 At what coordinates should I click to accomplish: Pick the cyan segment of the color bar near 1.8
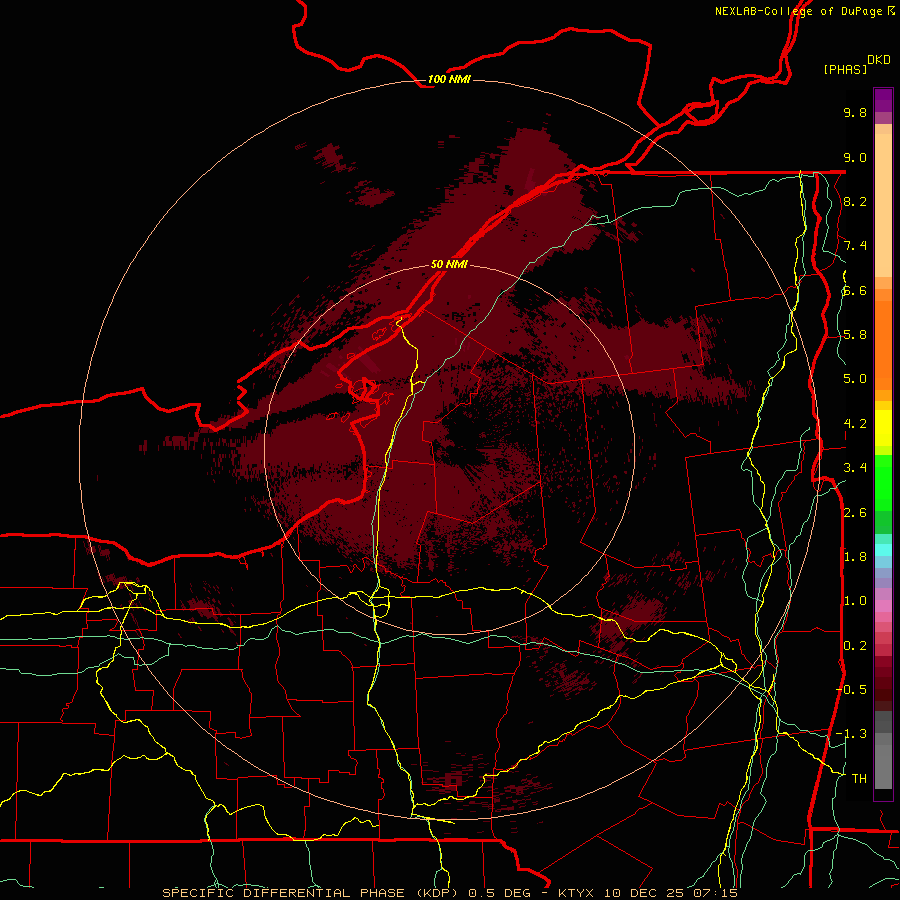point(883,550)
